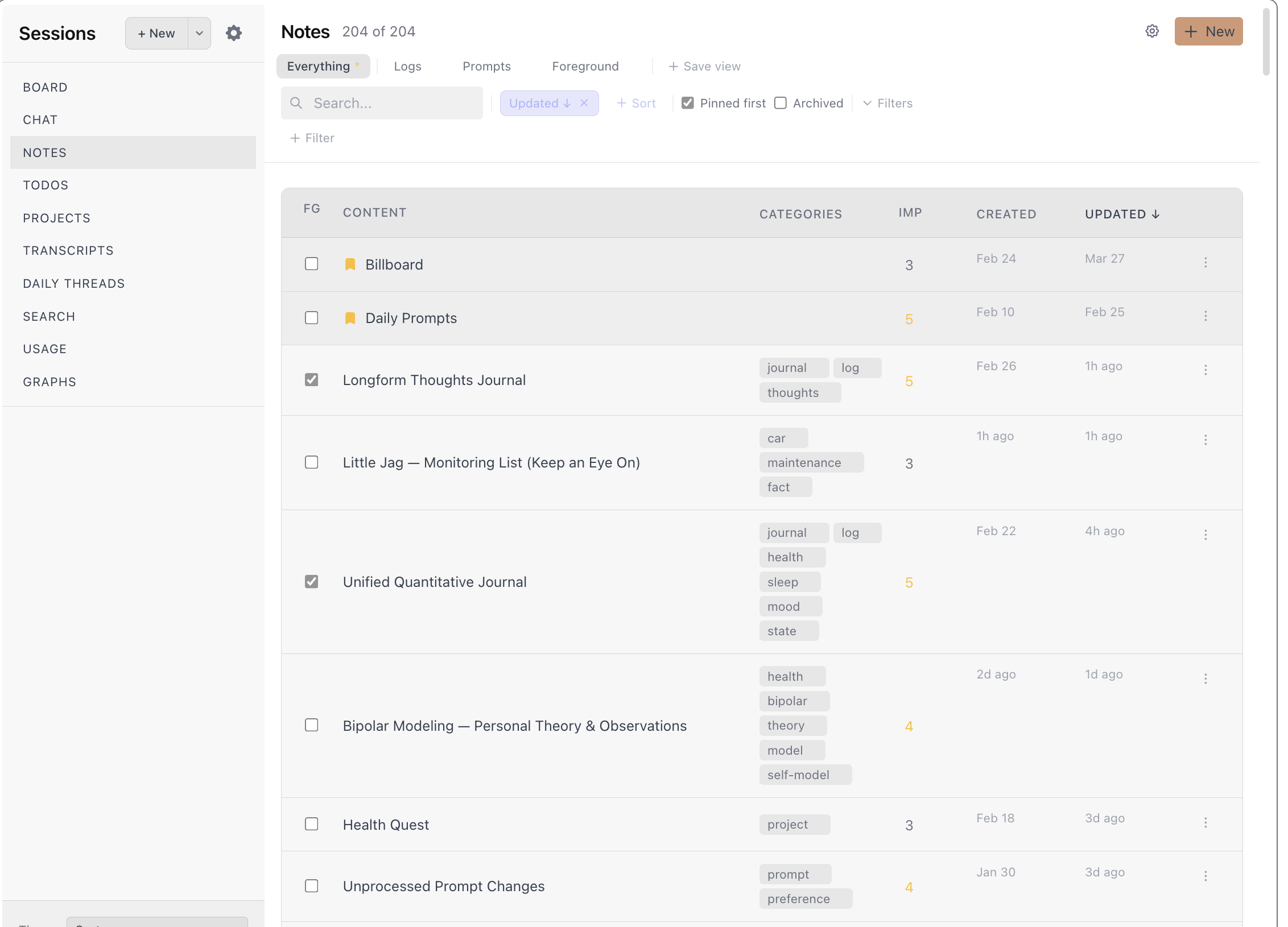Add a filter with + Filter
This screenshot has width=1288, height=927.
(312, 138)
